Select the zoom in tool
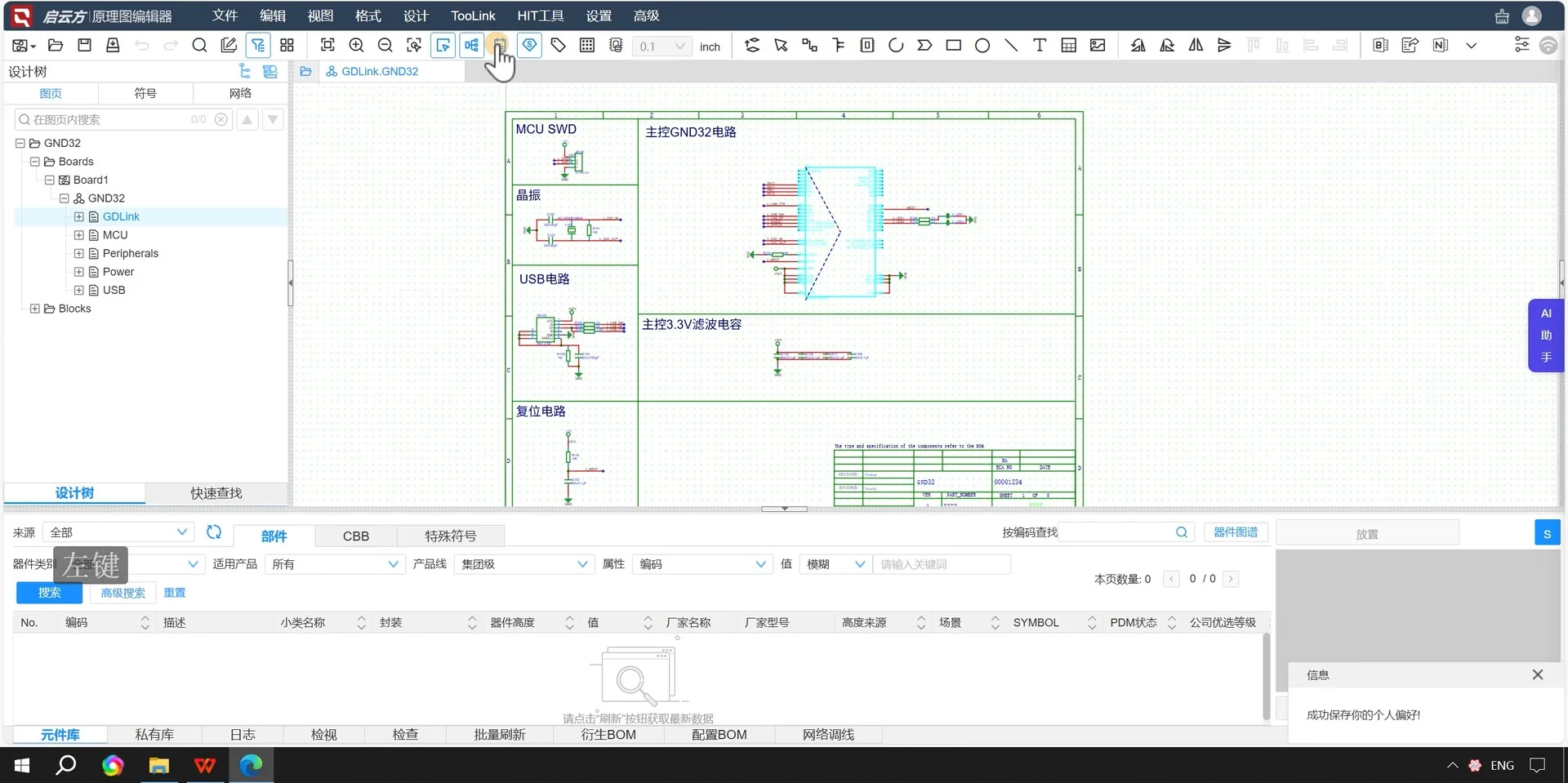This screenshot has width=1568, height=783. point(356,45)
